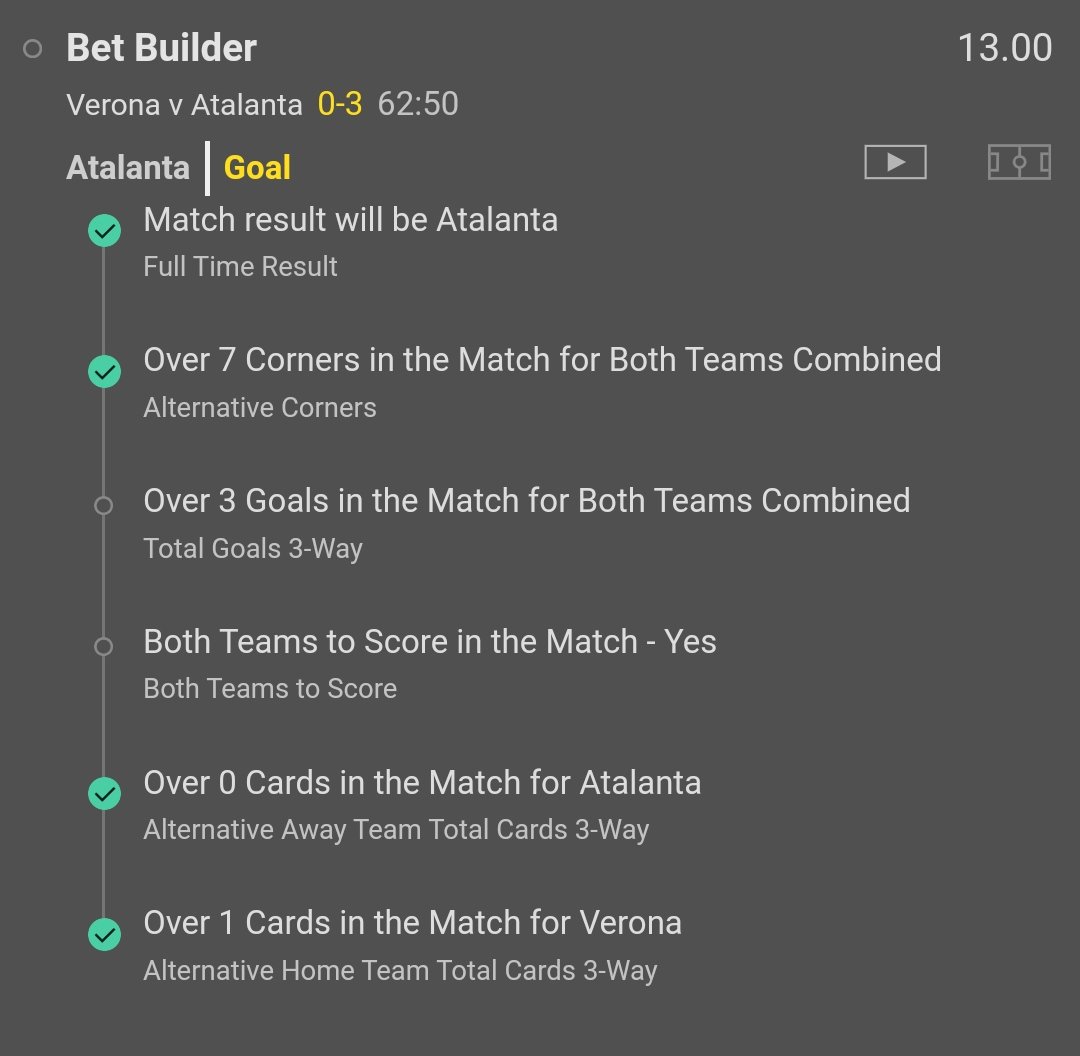Click the green tick beside Over 7 Corners

[x=104, y=372]
